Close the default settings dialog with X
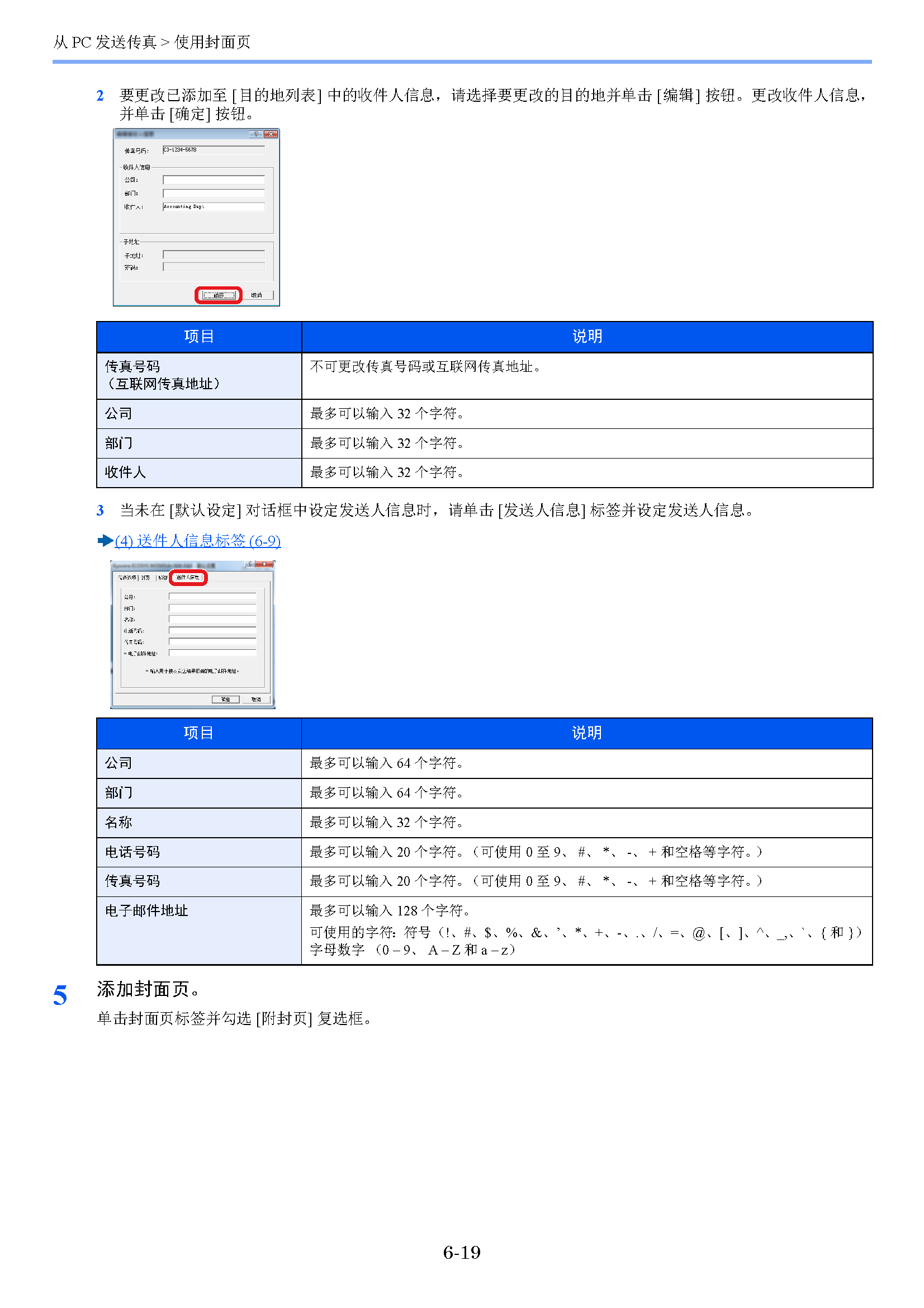The width and height of the screenshot is (924, 1308). point(264,564)
